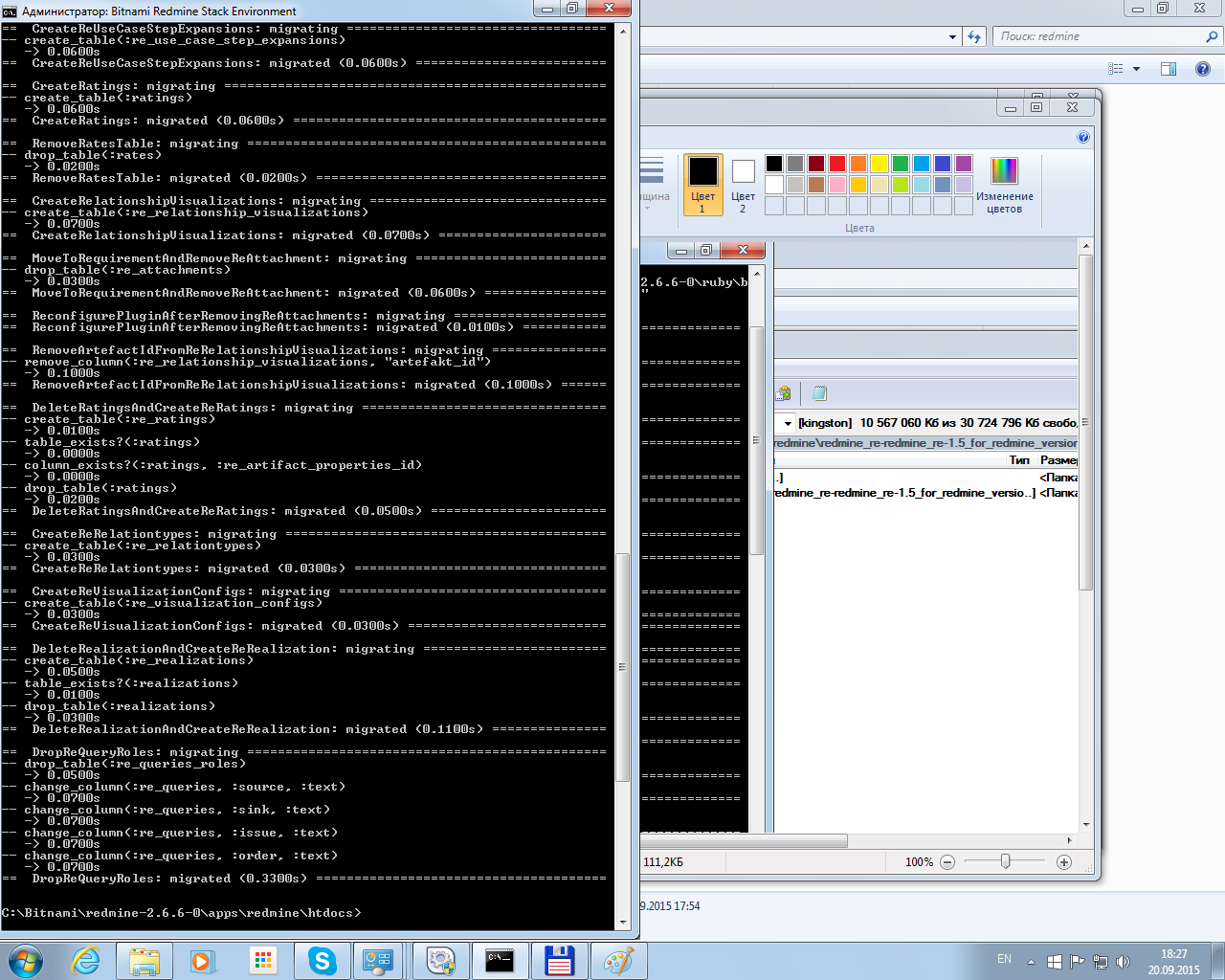This screenshot has height=980, width=1225.
Task: Click console title bar system icon
Action: 10,11
